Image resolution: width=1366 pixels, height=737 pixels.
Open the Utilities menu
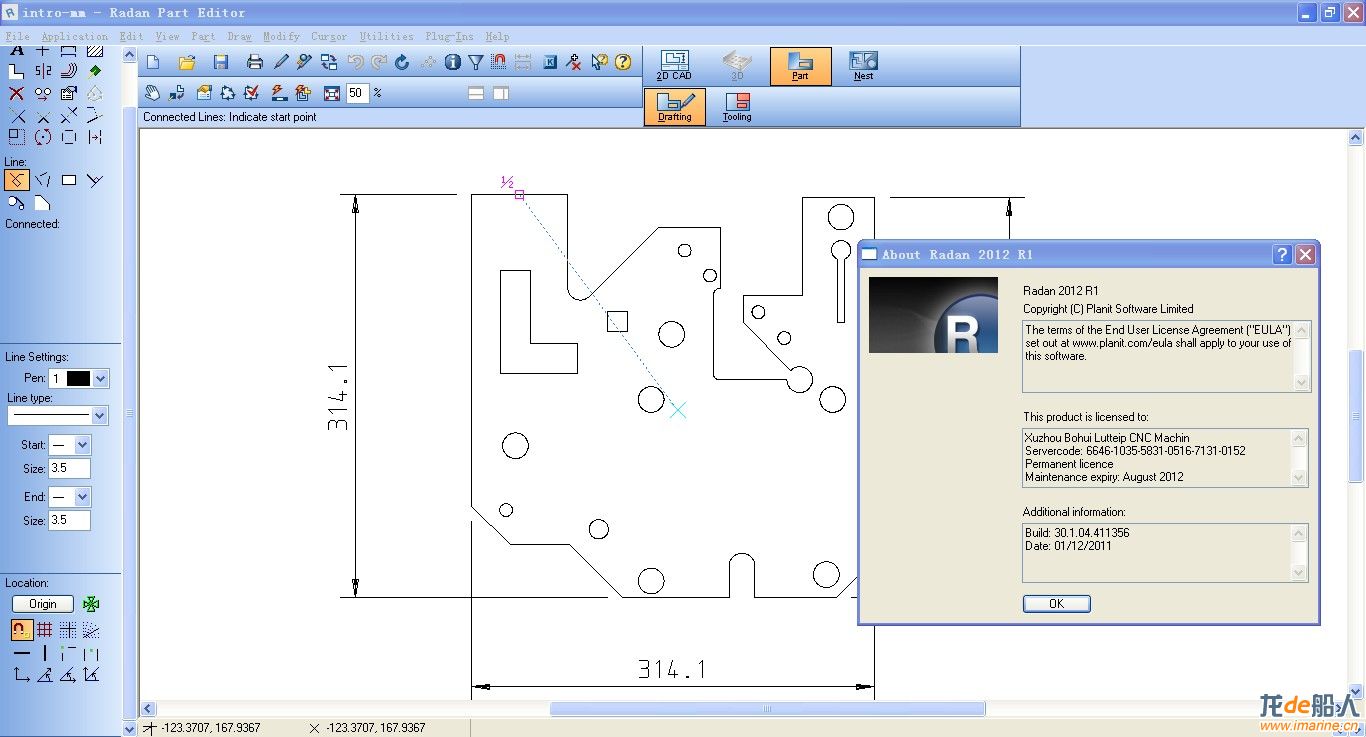click(386, 36)
